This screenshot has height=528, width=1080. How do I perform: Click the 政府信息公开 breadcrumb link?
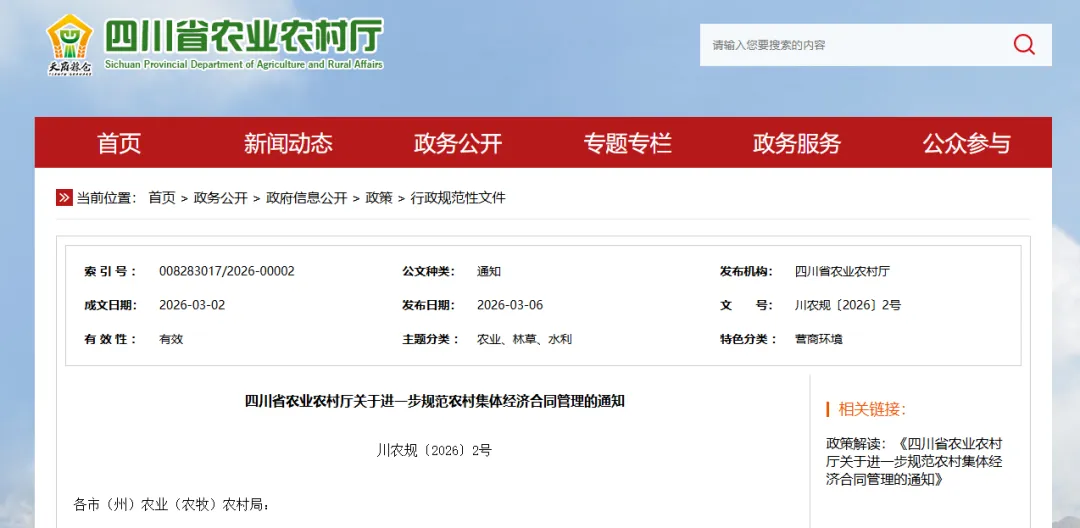307,198
